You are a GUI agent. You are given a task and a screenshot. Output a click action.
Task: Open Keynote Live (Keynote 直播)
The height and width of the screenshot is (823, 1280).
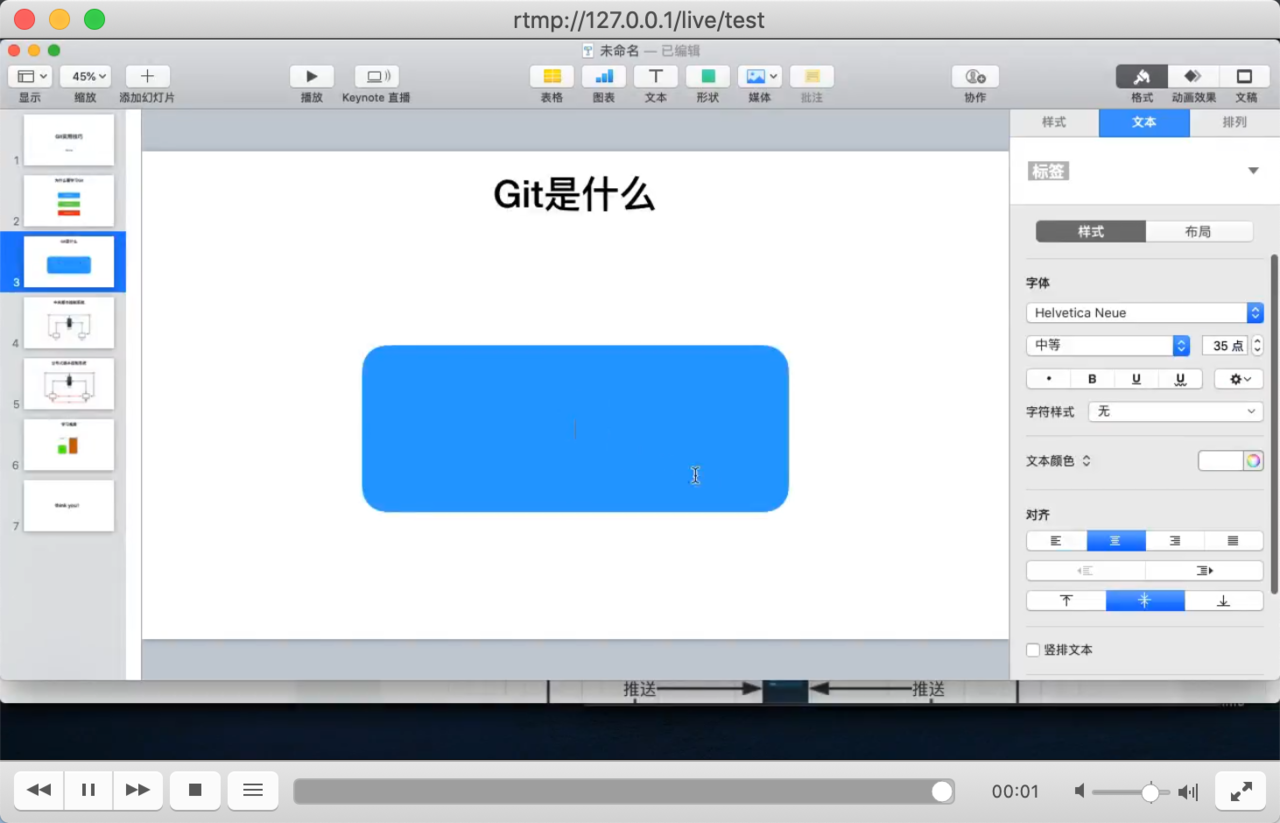coord(376,76)
